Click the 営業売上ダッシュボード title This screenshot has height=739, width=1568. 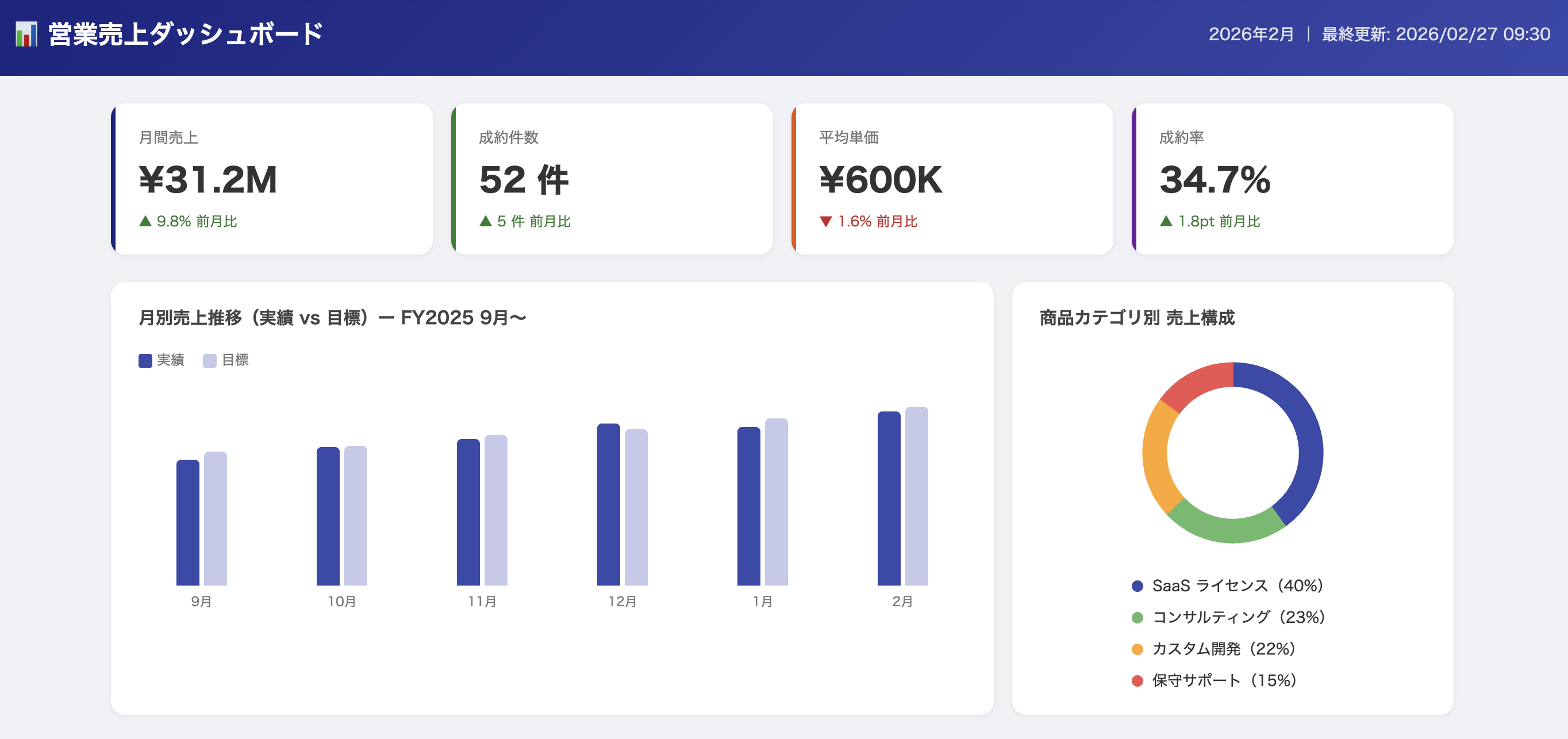coord(186,34)
